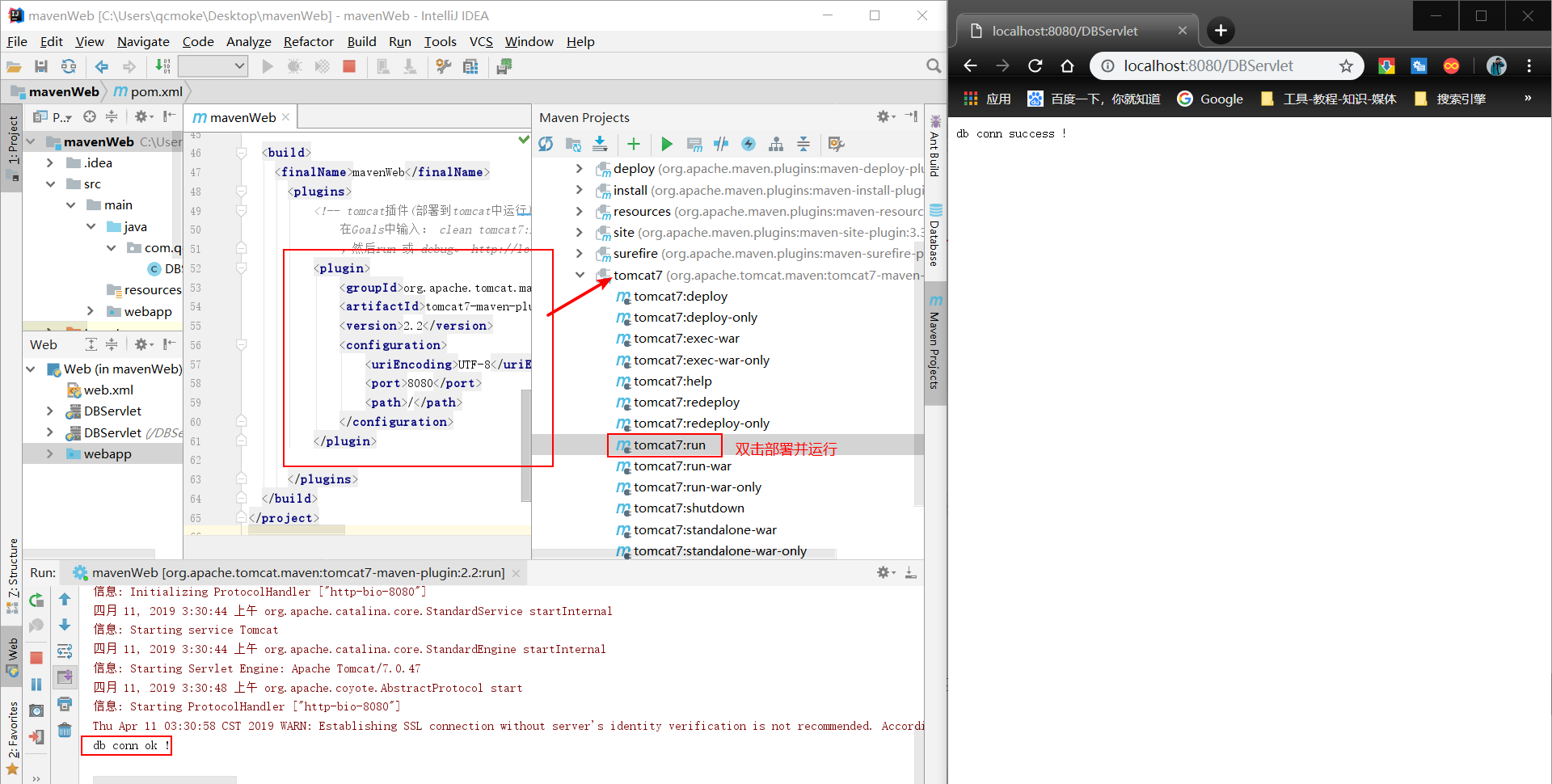The width and height of the screenshot is (1552, 784).
Task: Open the VCS menu
Action: [x=481, y=42]
